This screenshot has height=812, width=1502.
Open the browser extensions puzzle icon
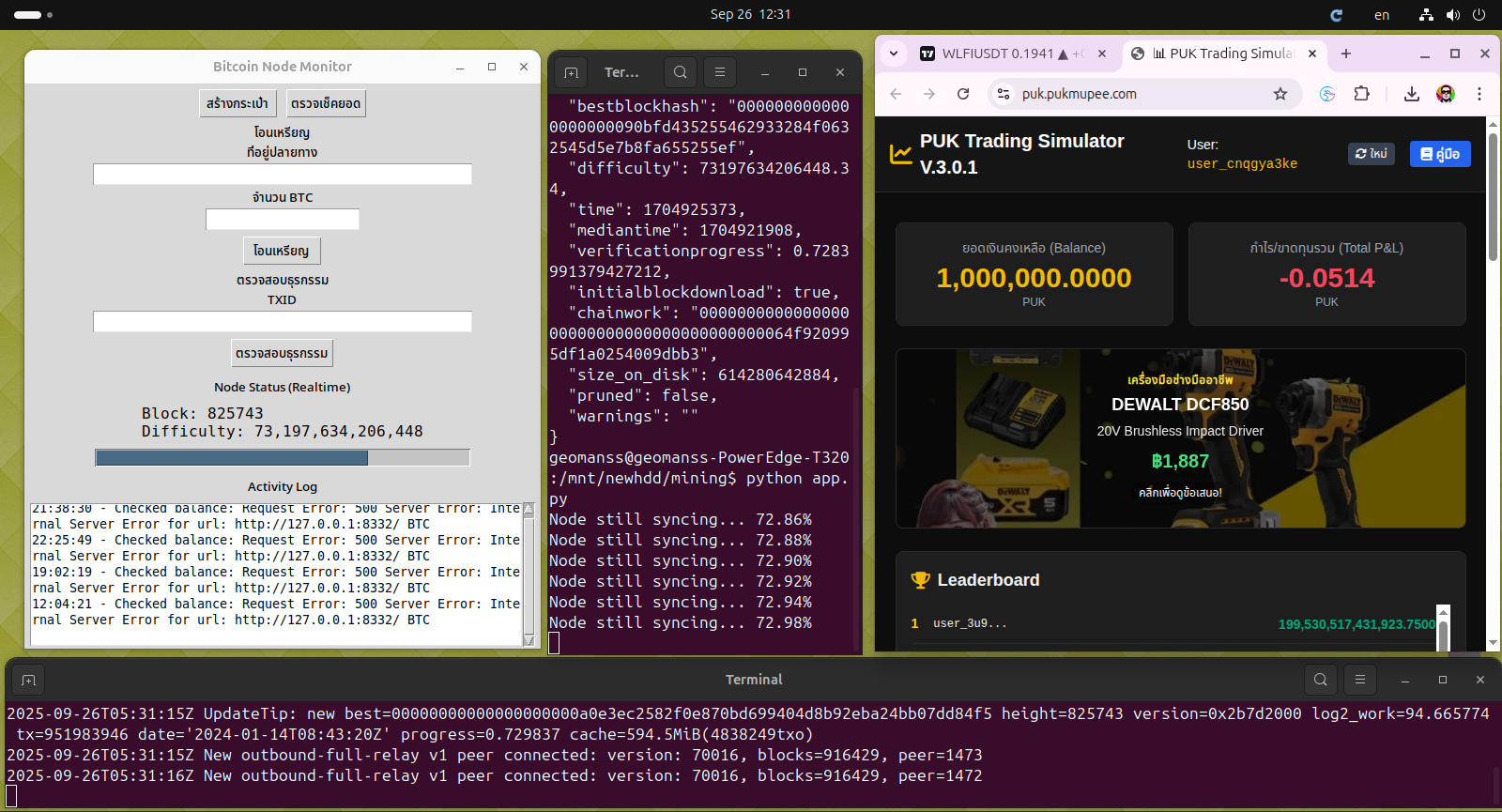[x=1362, y=94]
